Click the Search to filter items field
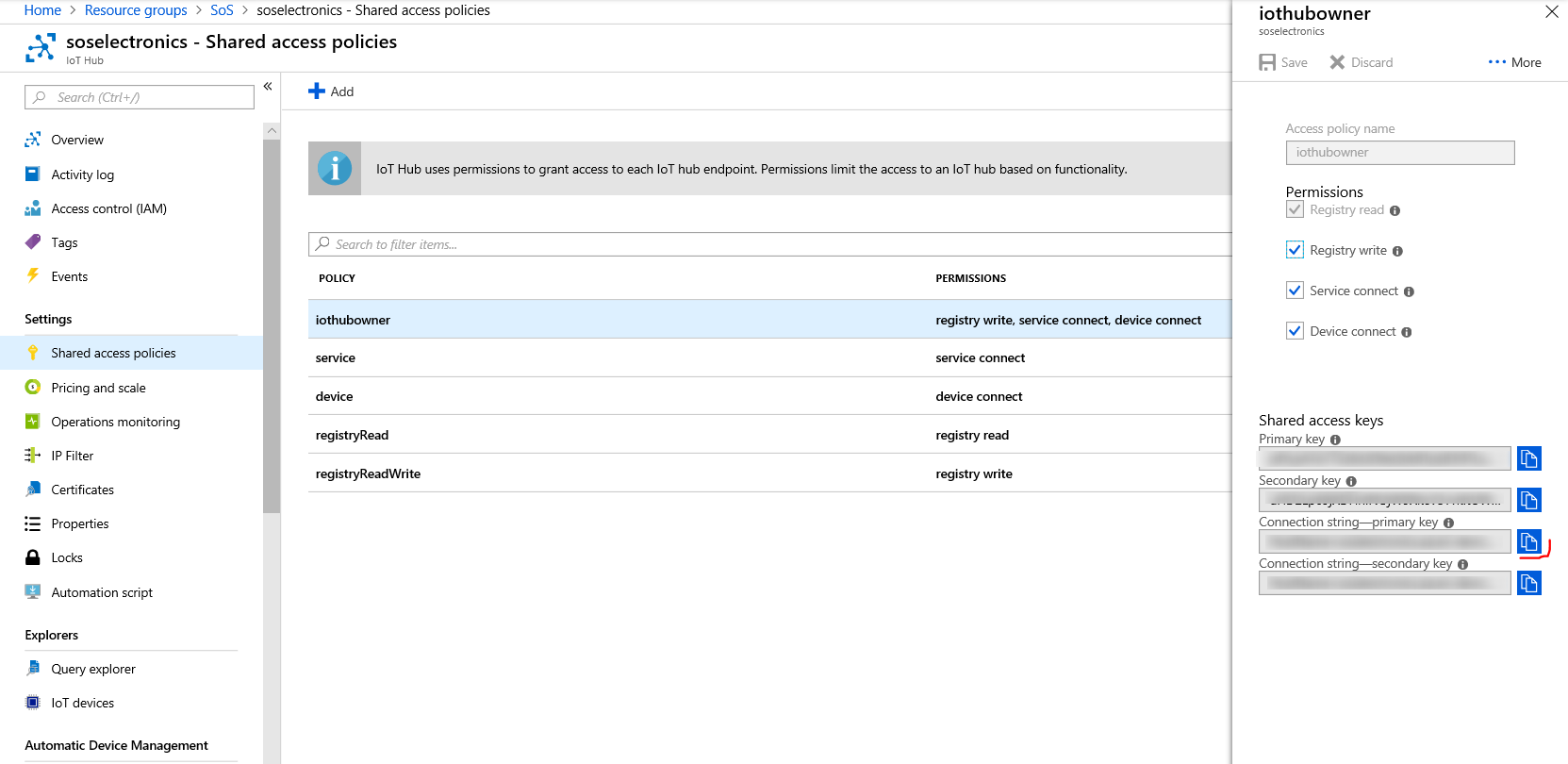Viewport: 1568px width, 764px height. pos(769,244)
